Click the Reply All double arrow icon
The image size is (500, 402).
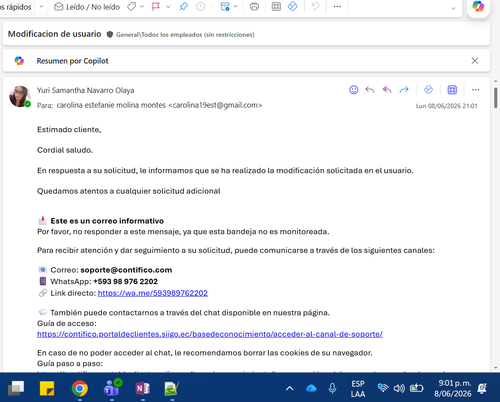(x=387, y=90)
